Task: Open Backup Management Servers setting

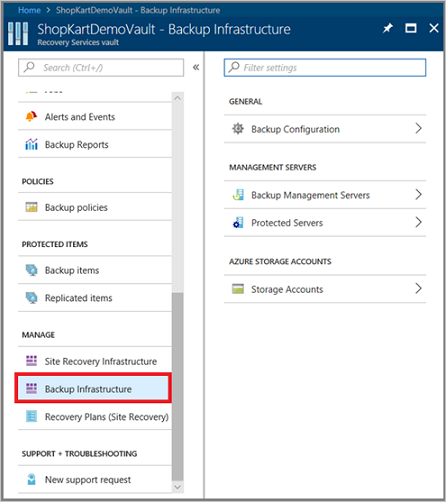Action: pyautogui.click(x=325, y=195)
